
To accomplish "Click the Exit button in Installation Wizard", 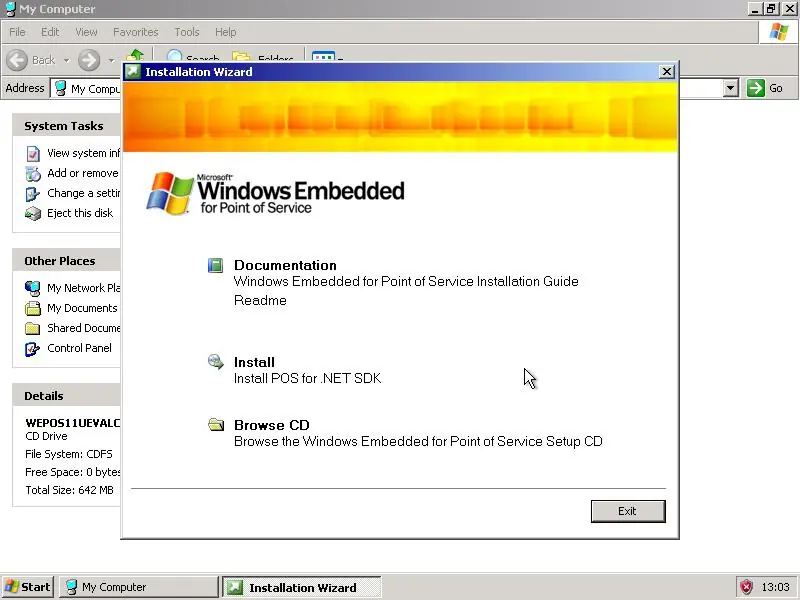I will pyautogui.click(x=628, y=511).
